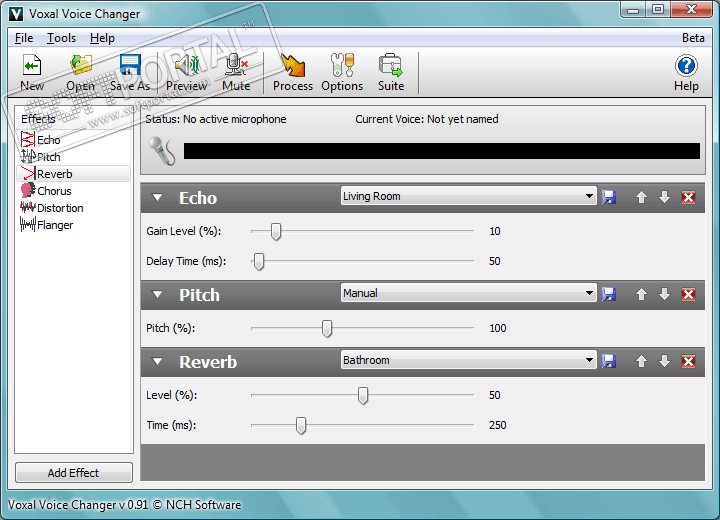Viewport: 720px width, 520px height.
Task: Remove the Echo effect with red X
Action: (688, 198)
